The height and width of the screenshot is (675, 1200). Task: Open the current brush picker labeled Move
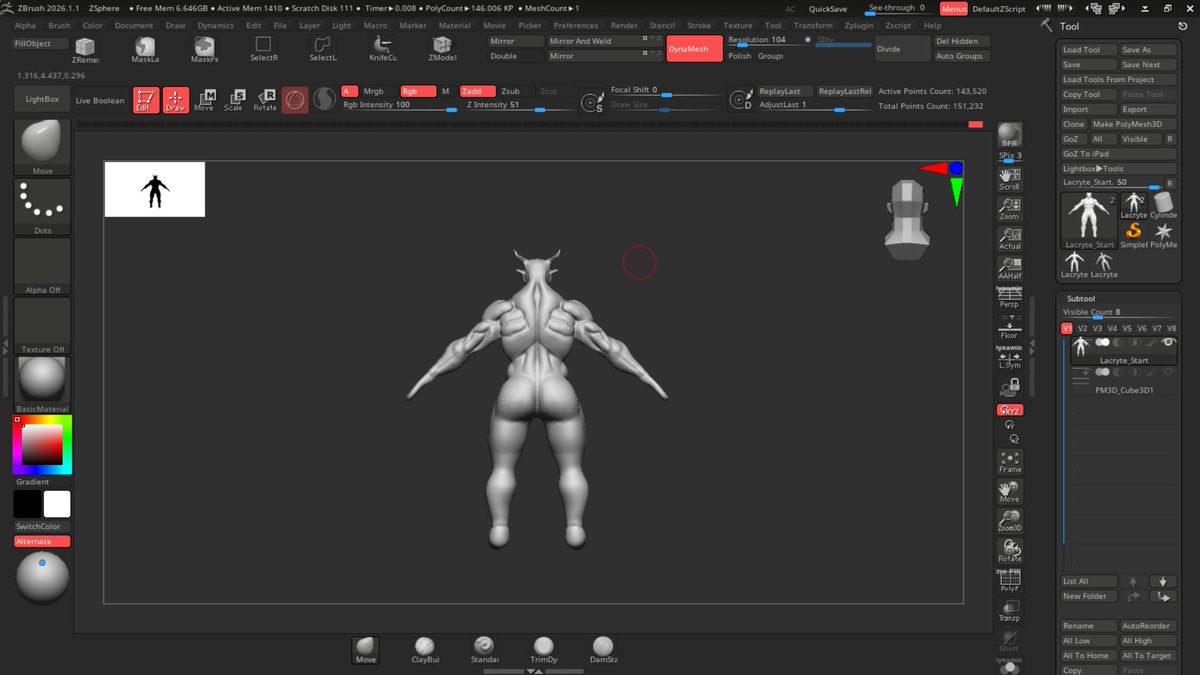click(42, 147)
